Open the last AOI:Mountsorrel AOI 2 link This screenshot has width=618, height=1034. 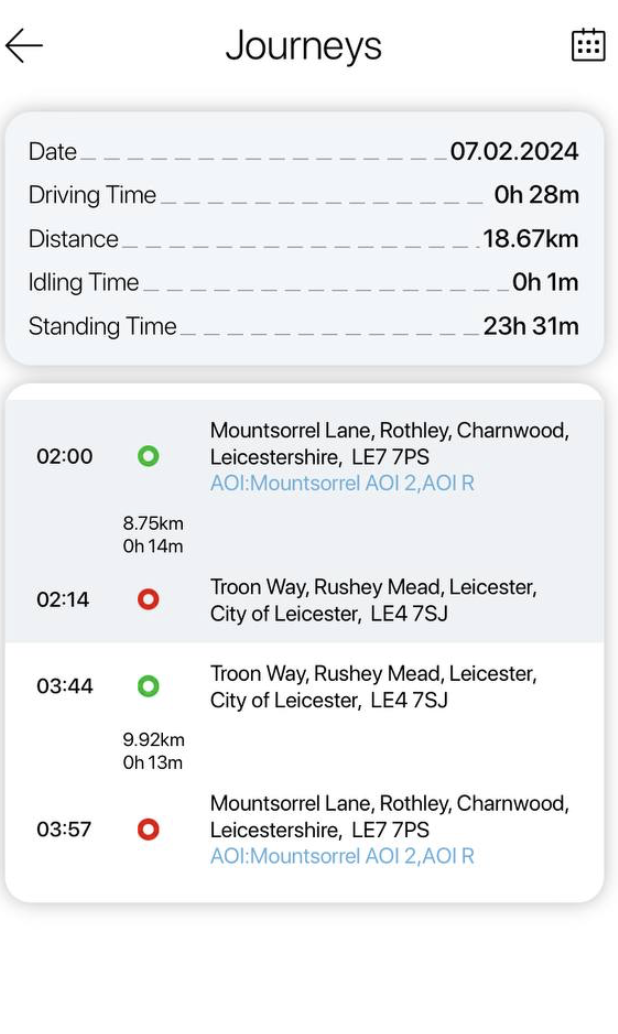point(342,856)
